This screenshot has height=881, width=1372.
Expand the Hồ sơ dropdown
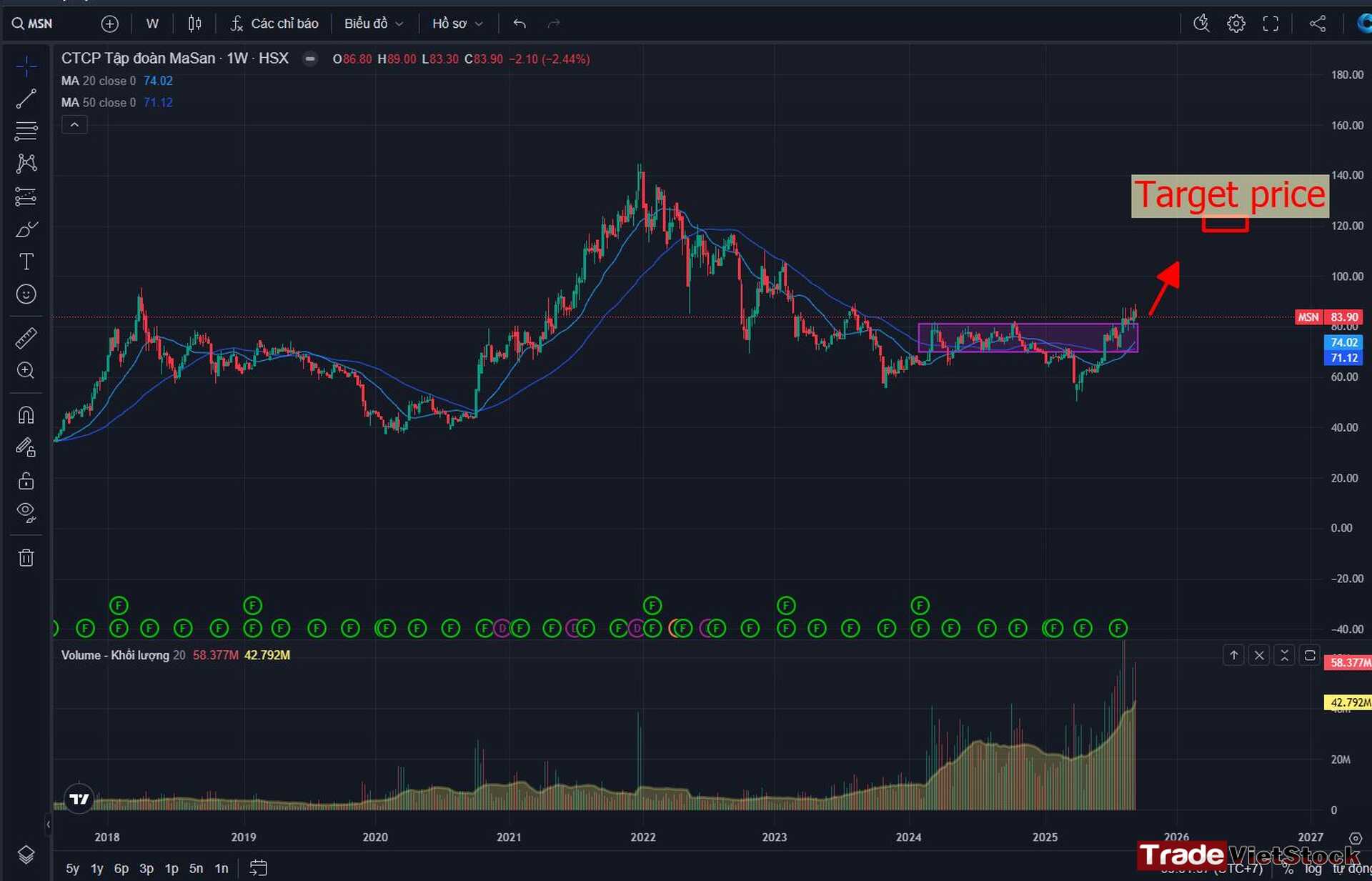pyautogui.click(x=457, y=24)
